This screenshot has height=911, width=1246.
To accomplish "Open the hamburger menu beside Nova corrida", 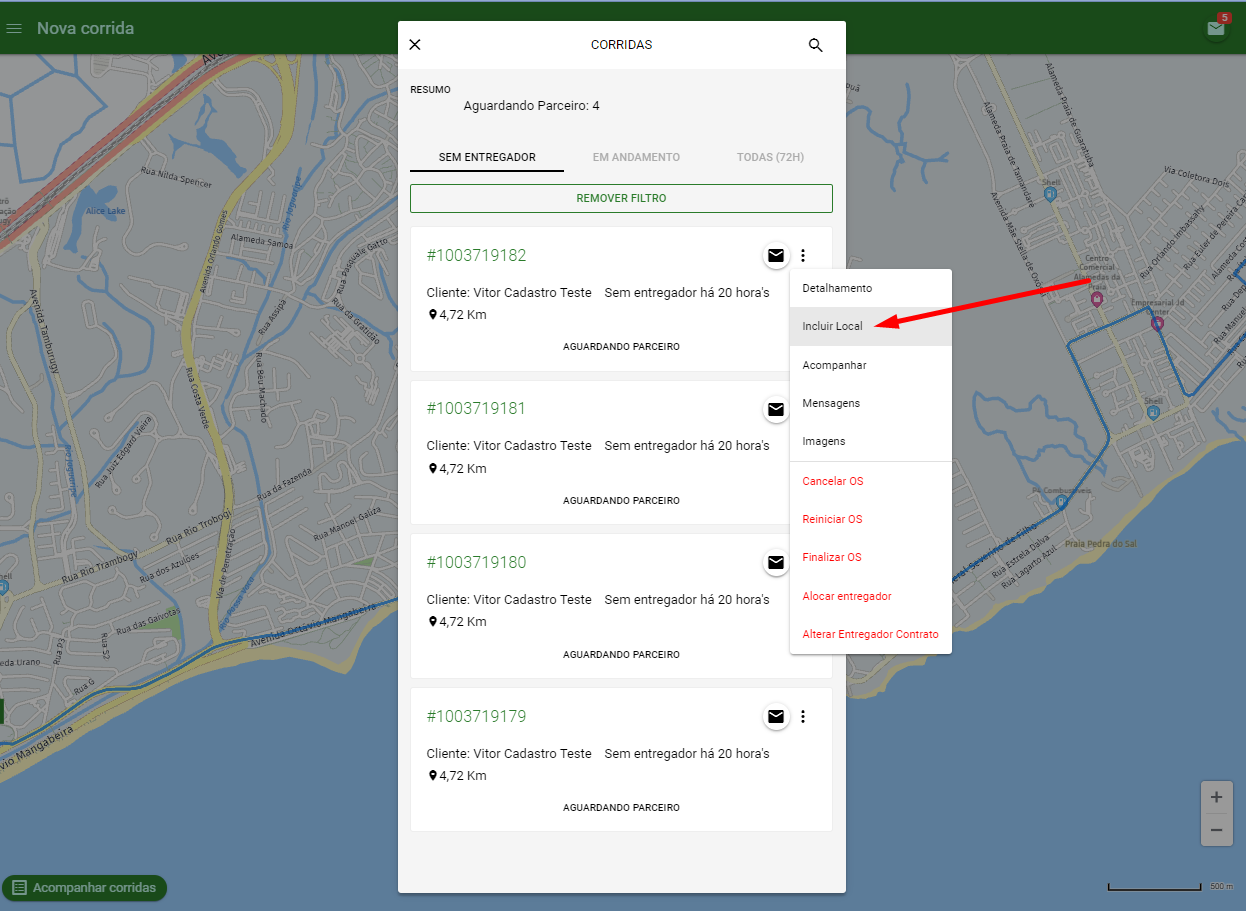I will (x=14, y=28).
